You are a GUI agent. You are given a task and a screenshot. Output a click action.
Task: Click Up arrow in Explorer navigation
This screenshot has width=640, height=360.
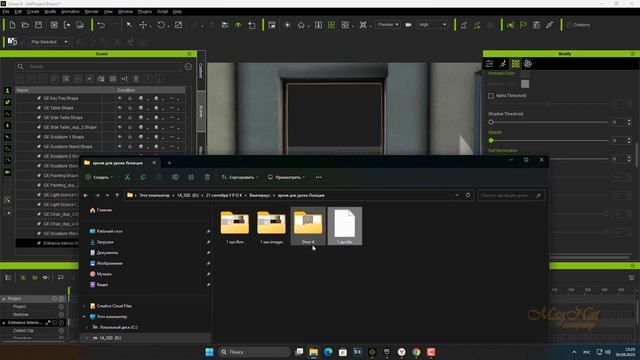pyautogui.click(x=117, y=195)
